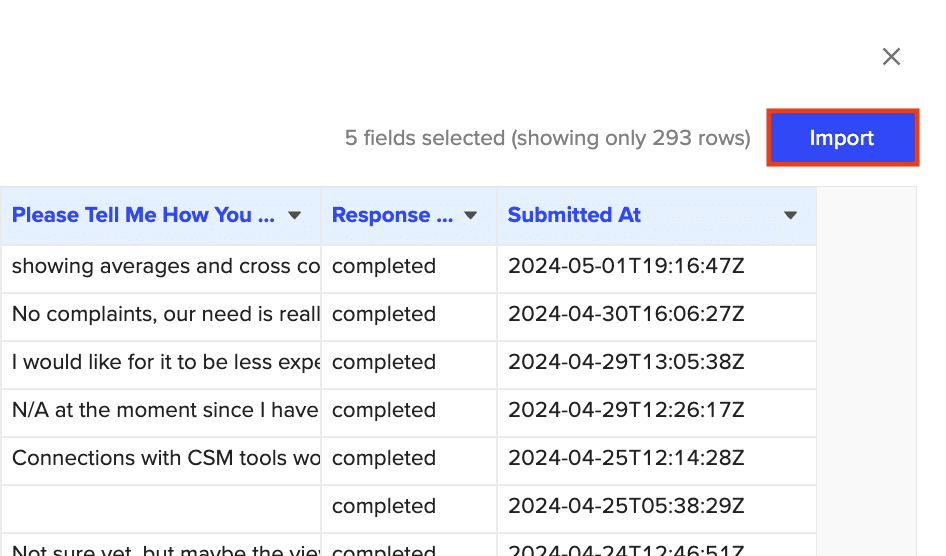Expand the Response column dropdown arrow
Screen dimensions: 946x556
pos(471,216)
